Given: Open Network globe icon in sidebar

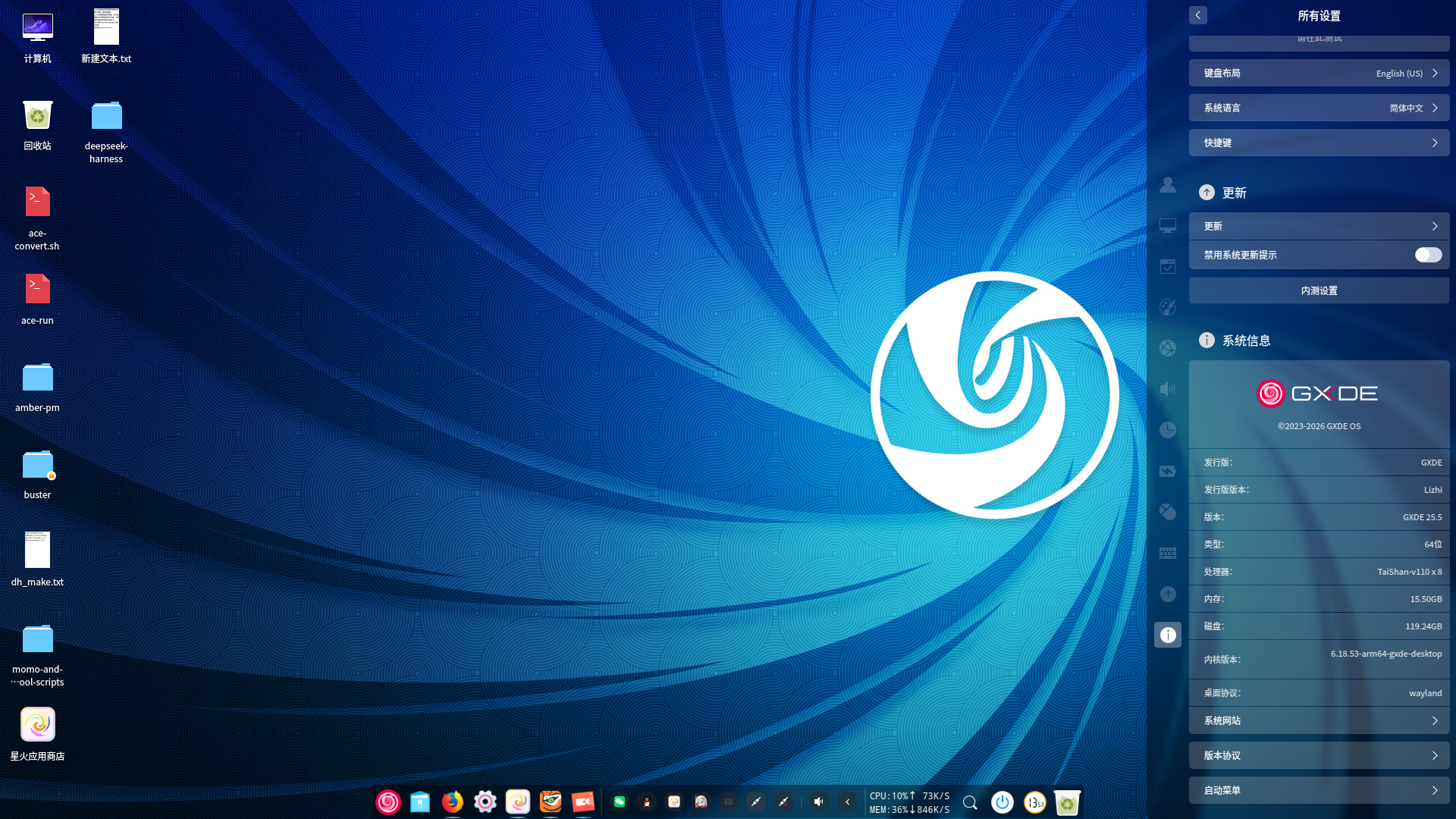Looking at the screenshot, I should point(1168,348).
